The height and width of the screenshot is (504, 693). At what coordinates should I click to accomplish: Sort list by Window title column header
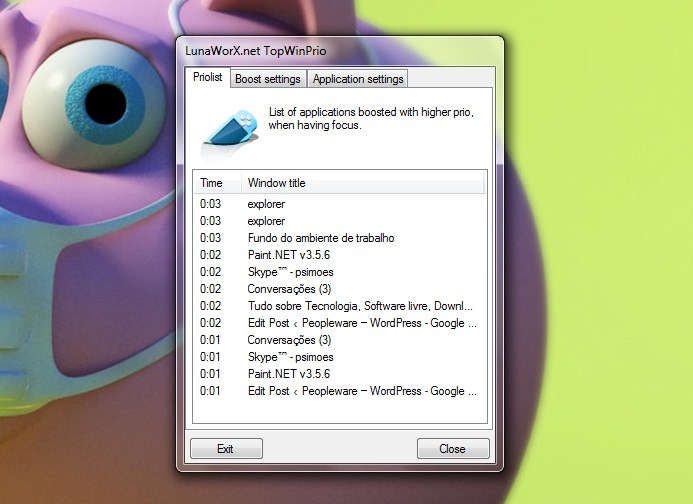[x=363, y=183]
